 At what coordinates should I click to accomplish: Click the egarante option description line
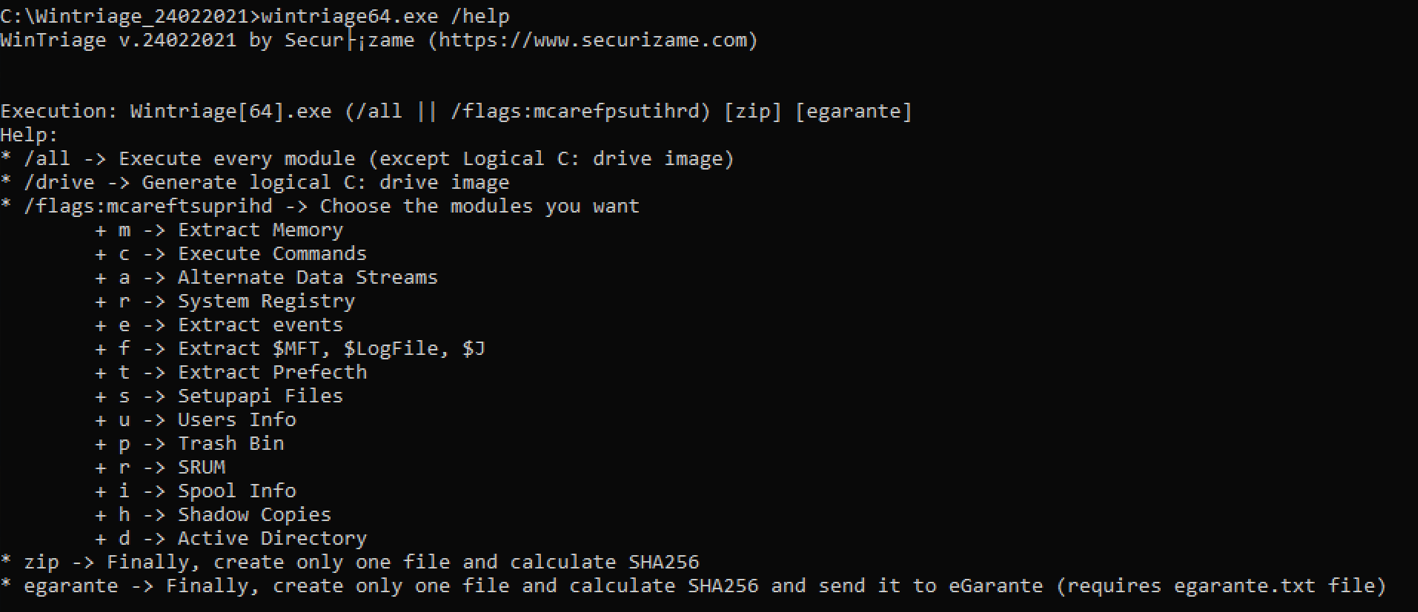[693, 586]
